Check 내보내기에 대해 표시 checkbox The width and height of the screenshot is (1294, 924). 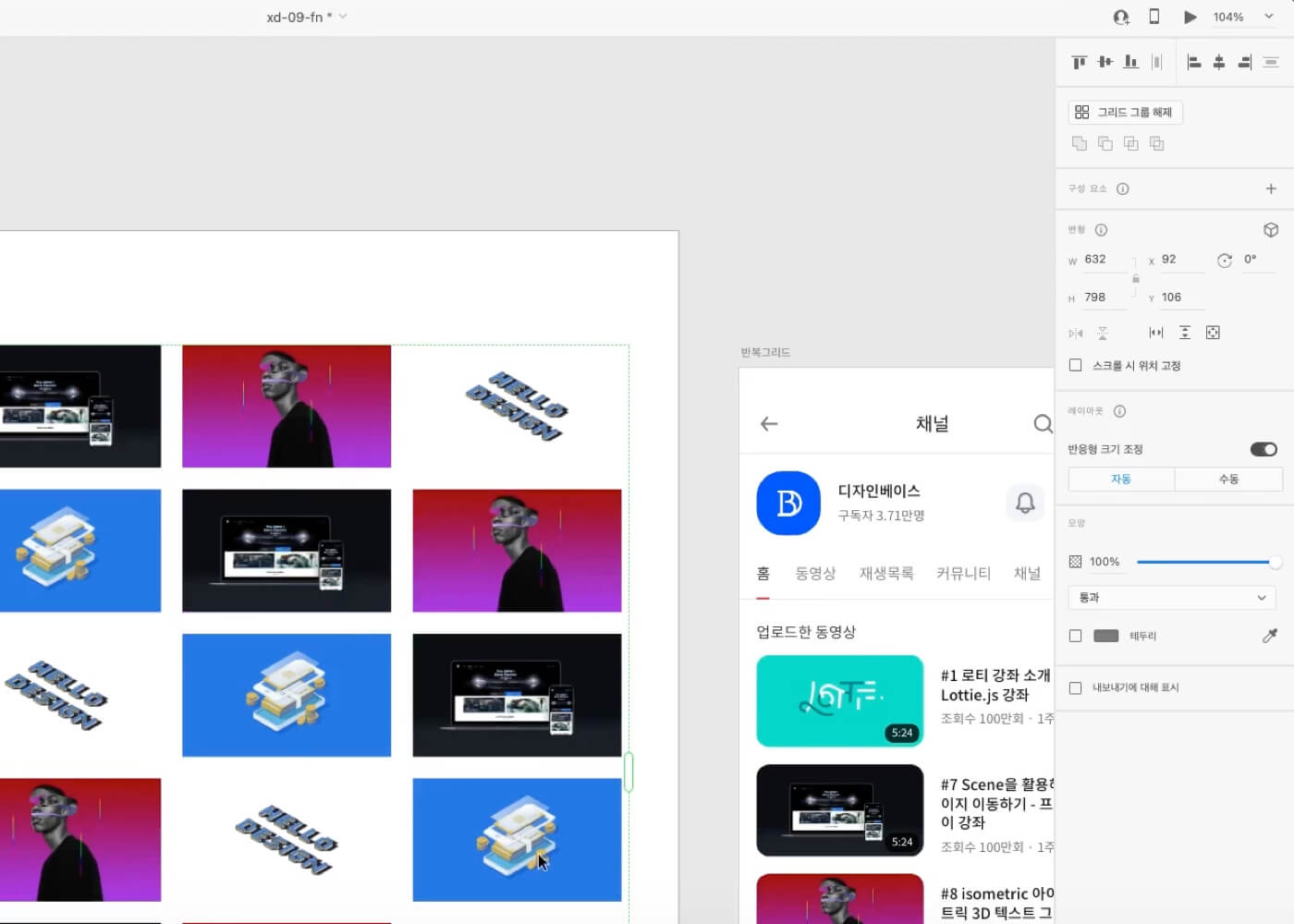(x=1075, y=687)
